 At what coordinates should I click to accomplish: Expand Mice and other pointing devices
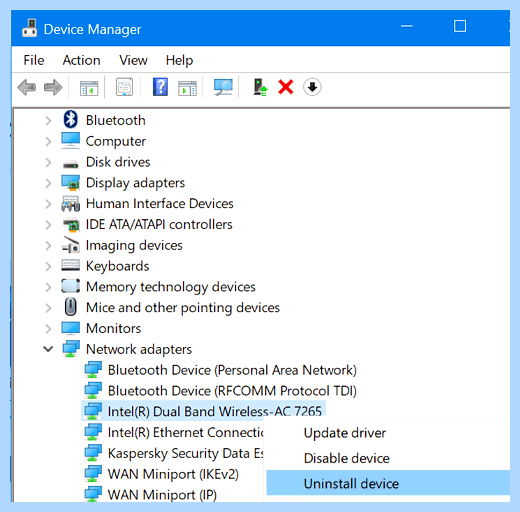pos(48,308)
